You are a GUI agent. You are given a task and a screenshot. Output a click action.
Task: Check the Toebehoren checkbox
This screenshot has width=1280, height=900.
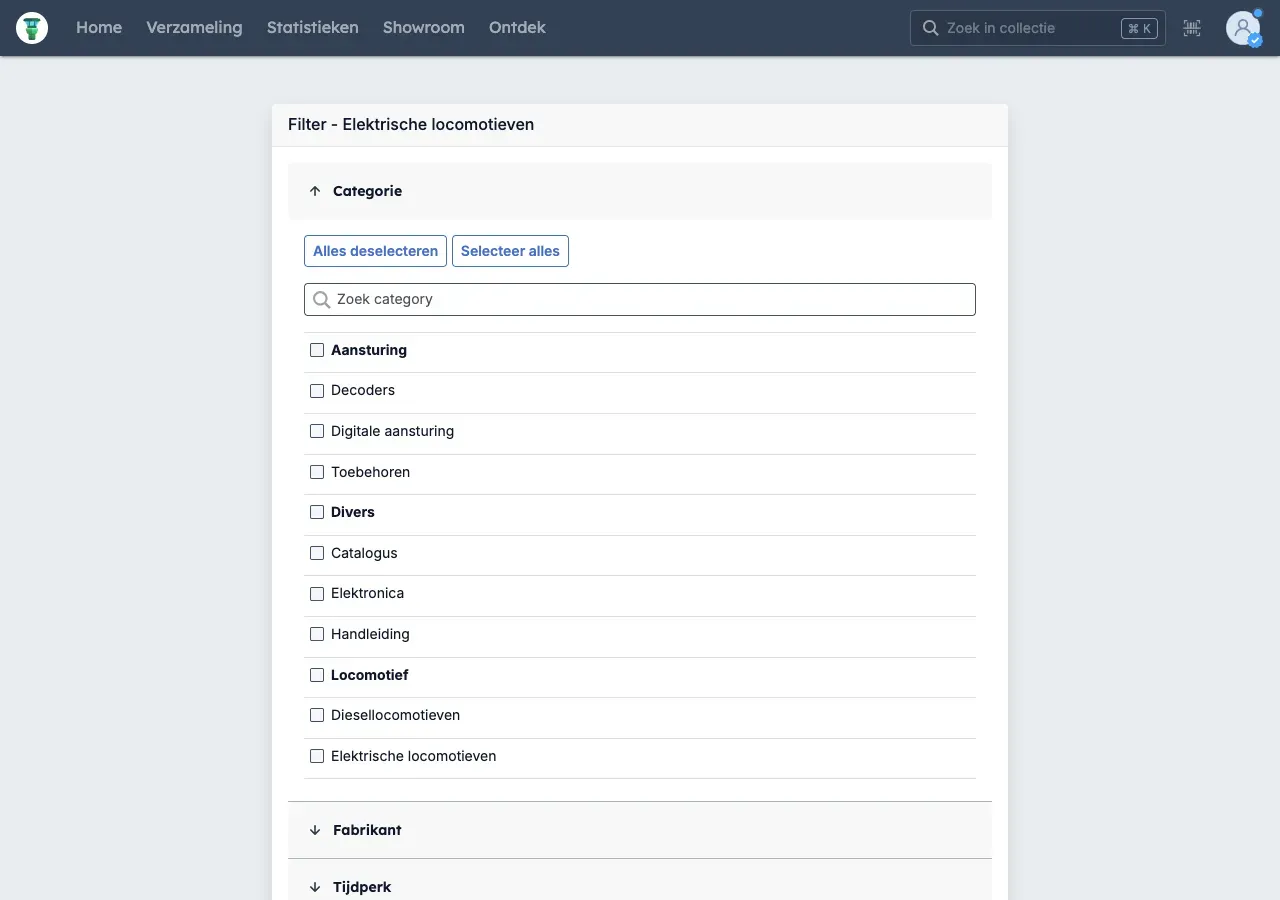[x=317, y=472]
